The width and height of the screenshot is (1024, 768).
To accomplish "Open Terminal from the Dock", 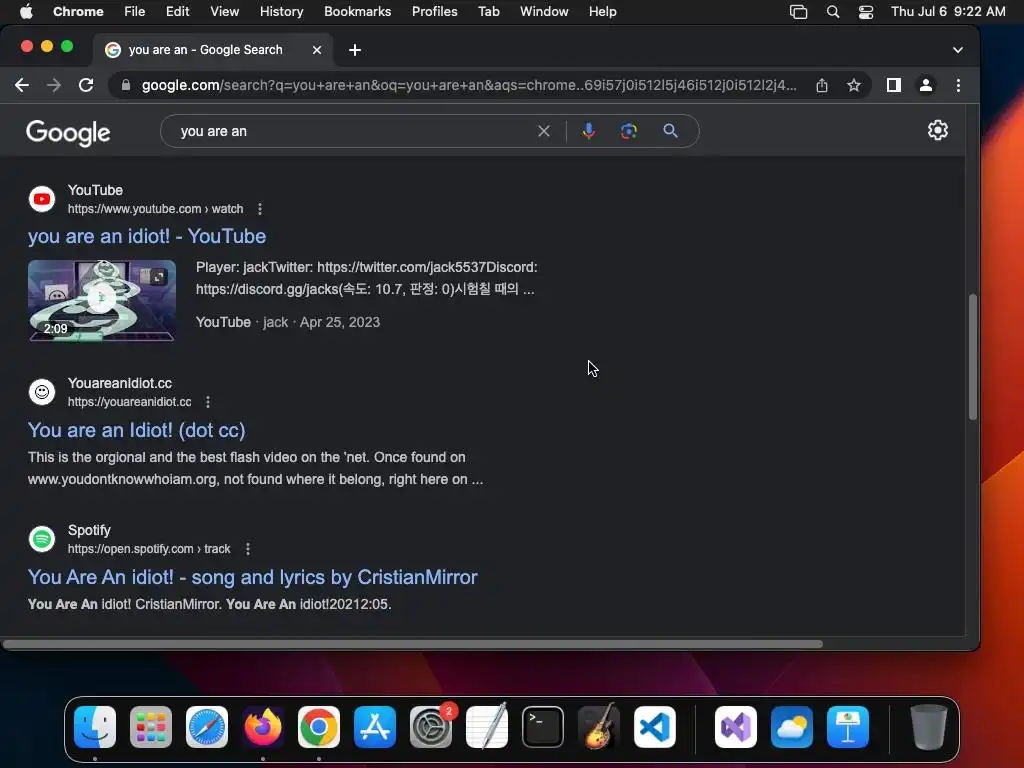I will tap(543, 727).
